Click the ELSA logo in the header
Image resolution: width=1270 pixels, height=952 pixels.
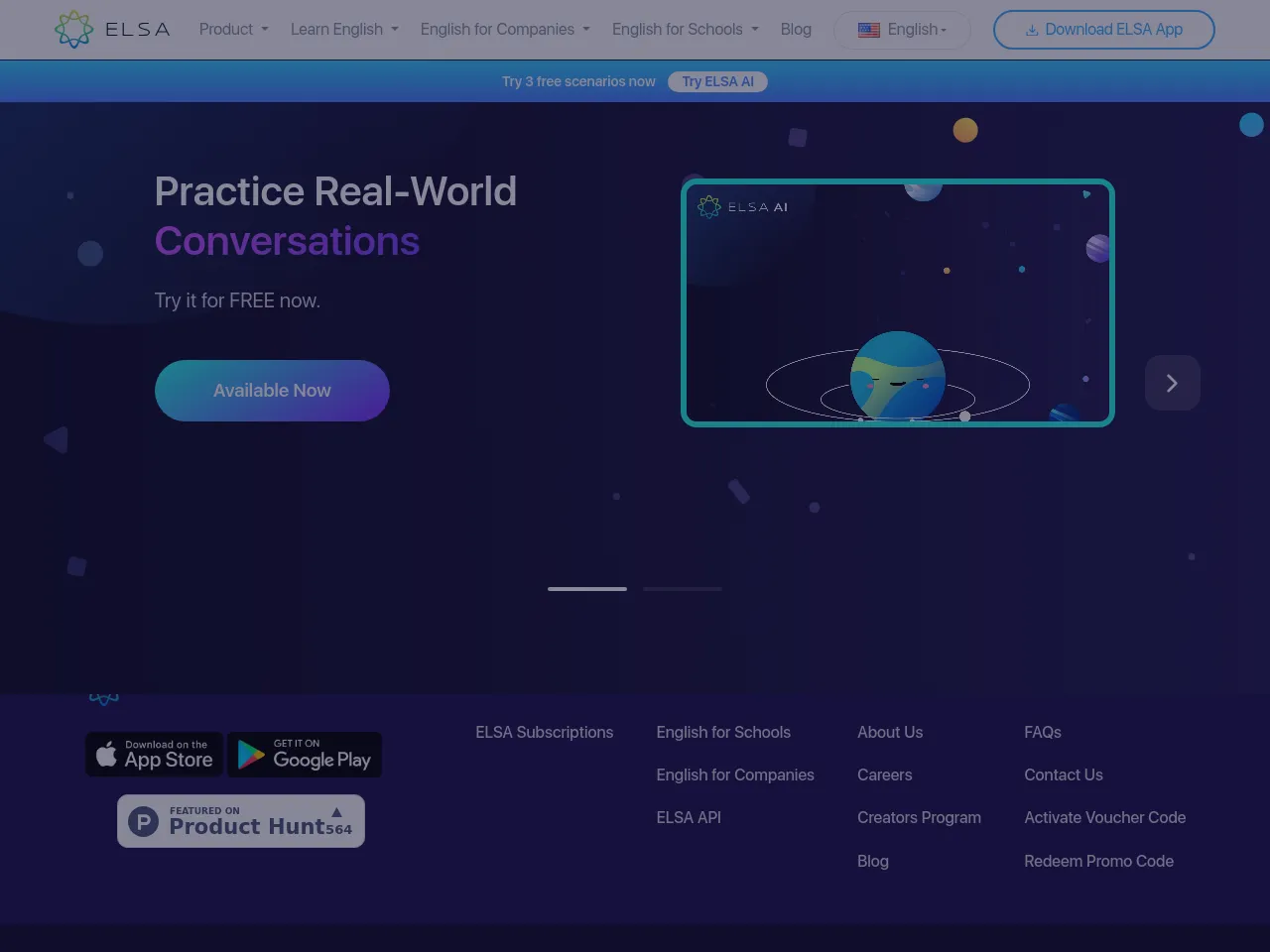point(112,30)
